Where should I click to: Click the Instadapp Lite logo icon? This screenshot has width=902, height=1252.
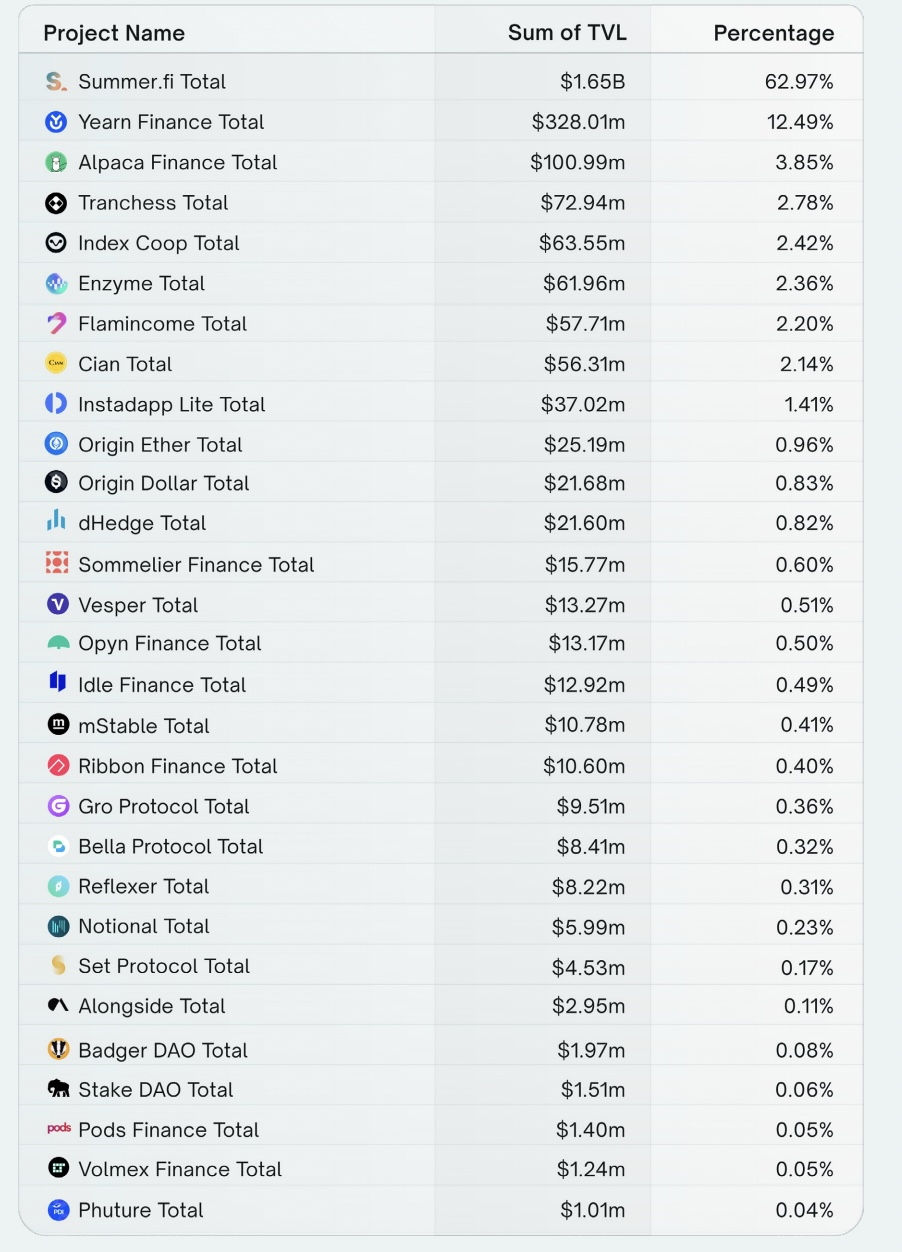(57, 404)
